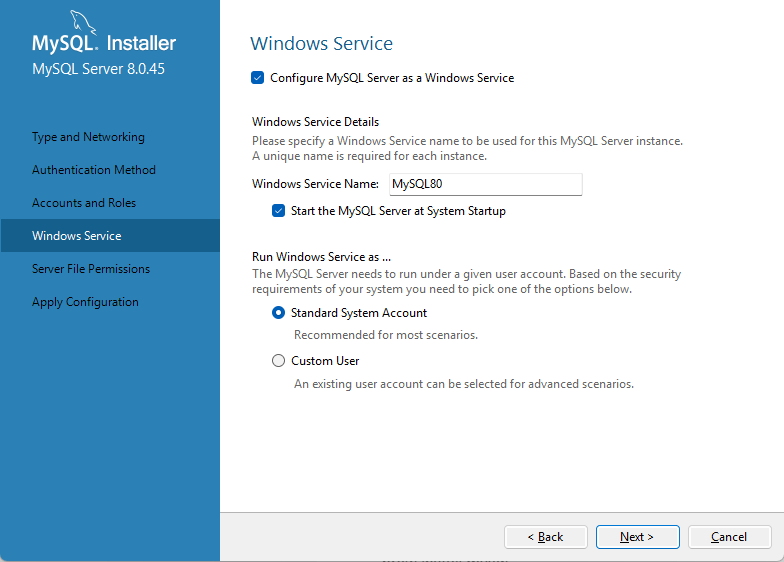Go to the Apply Configuration step
The image size is (784, 562).
(86, 302)
